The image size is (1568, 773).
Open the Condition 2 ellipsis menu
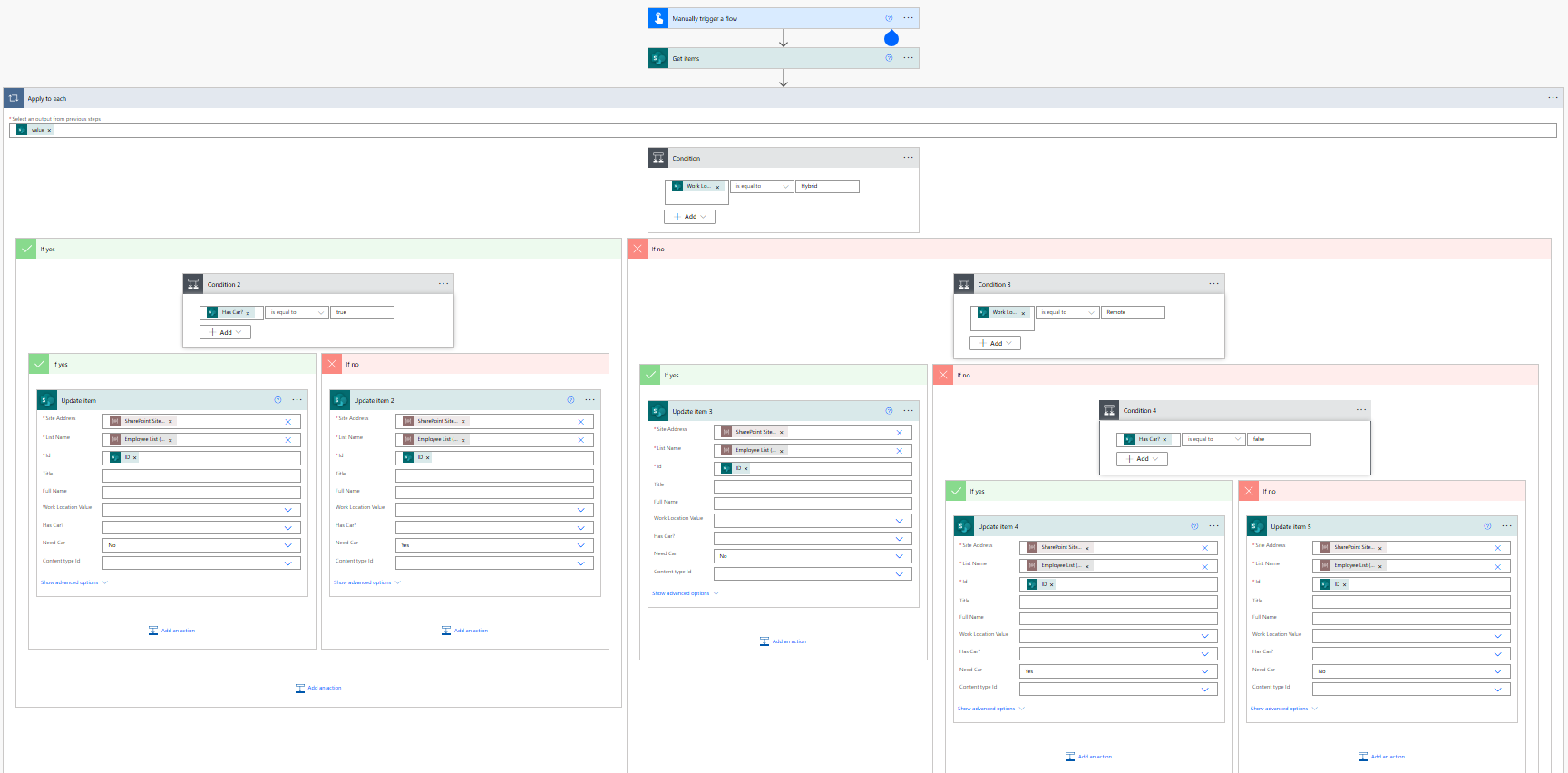[443, 284]
